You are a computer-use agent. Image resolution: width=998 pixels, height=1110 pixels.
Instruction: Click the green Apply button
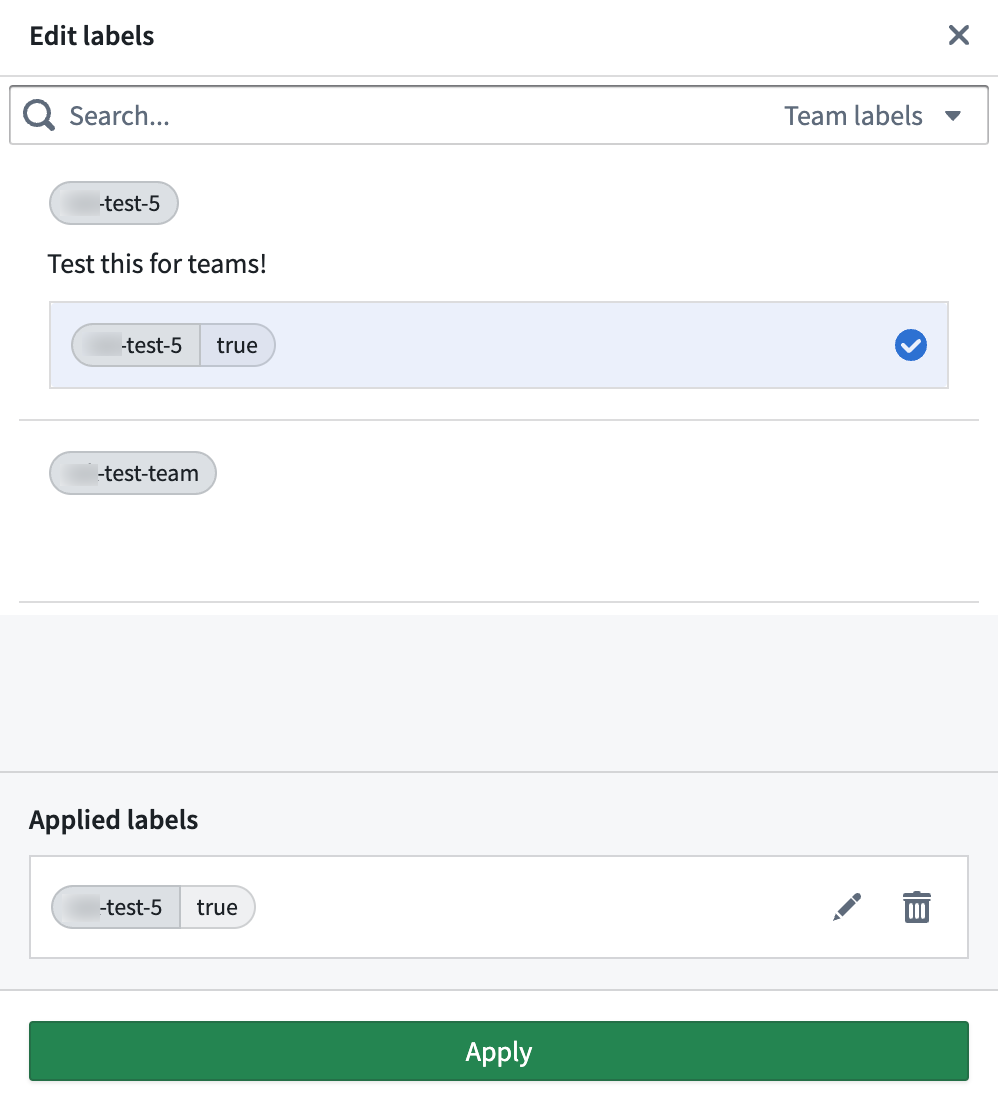[499, 1051]
